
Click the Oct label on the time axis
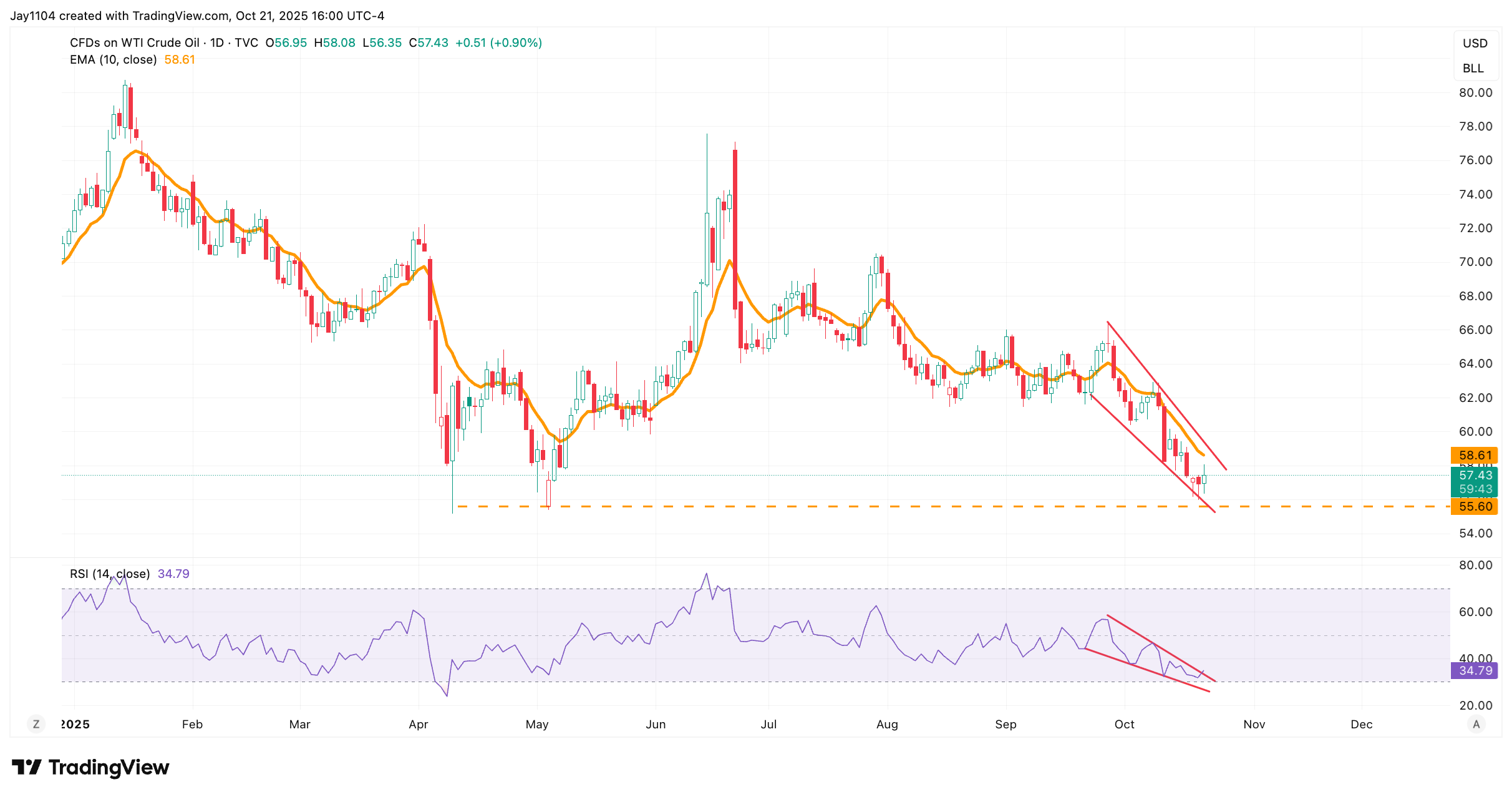1124,724
